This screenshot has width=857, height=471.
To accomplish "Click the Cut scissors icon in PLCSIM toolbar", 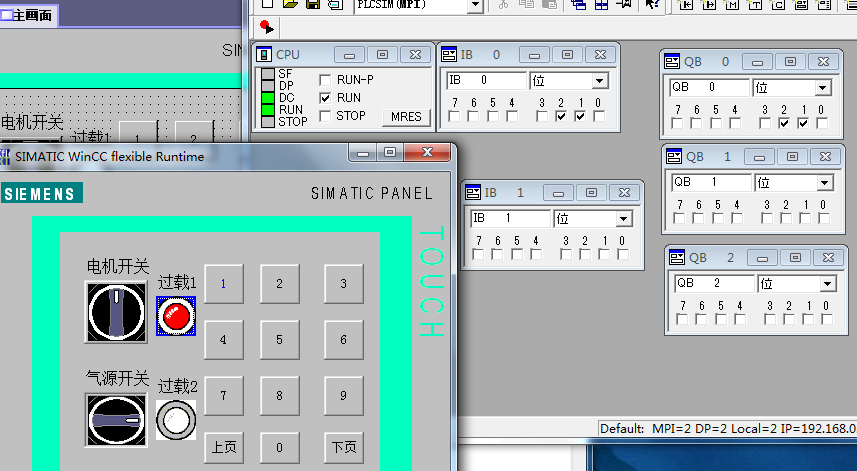I will click(503, 4).
